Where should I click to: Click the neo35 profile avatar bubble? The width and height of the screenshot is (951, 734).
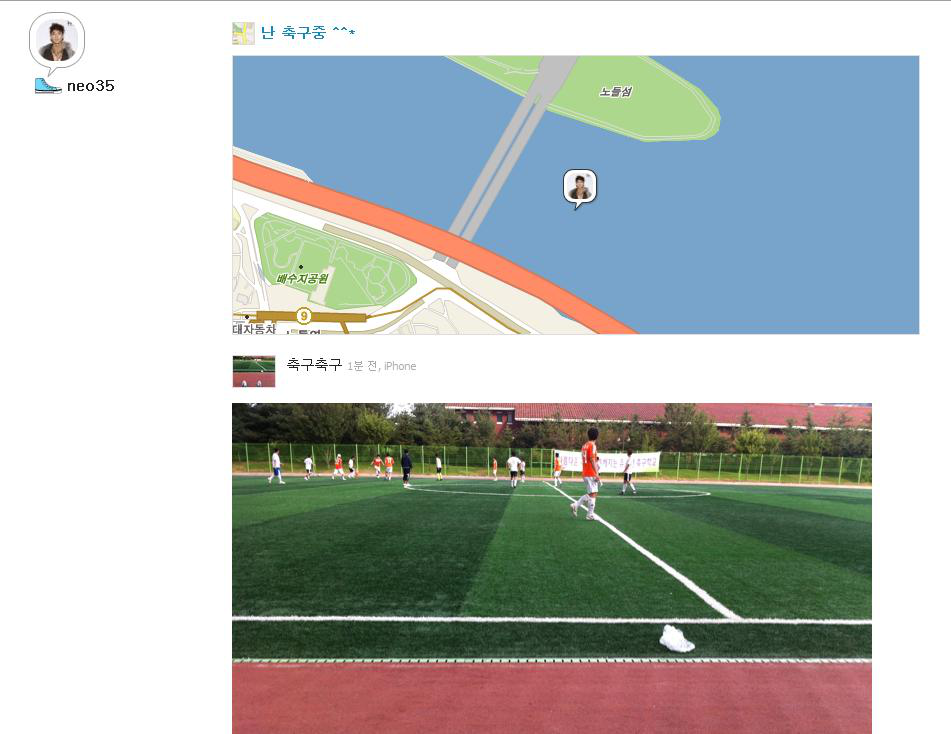pos(57,43)
